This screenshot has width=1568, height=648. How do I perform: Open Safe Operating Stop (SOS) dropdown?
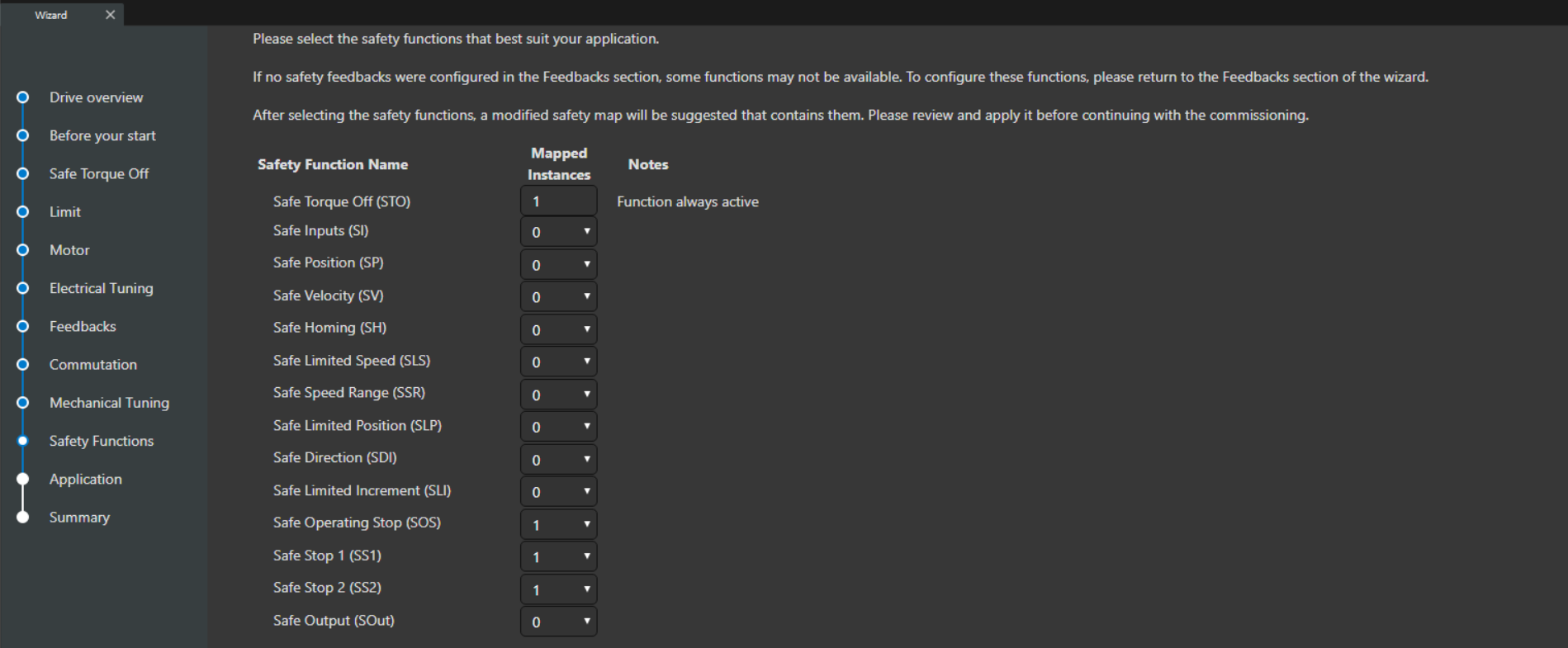(559, 524)
